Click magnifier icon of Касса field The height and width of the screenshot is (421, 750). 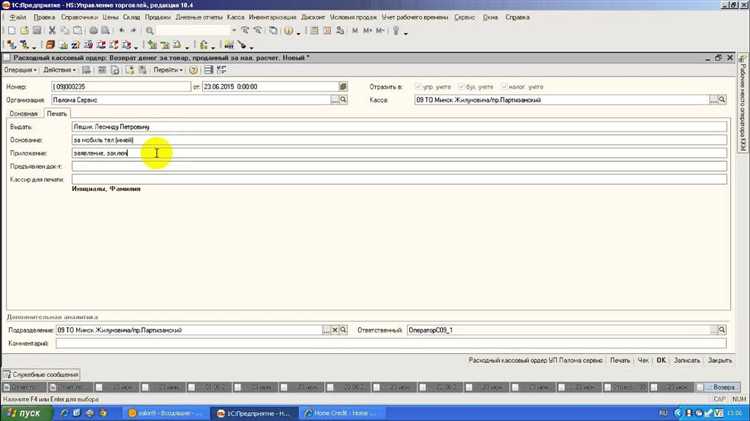[x=722, y=100]
